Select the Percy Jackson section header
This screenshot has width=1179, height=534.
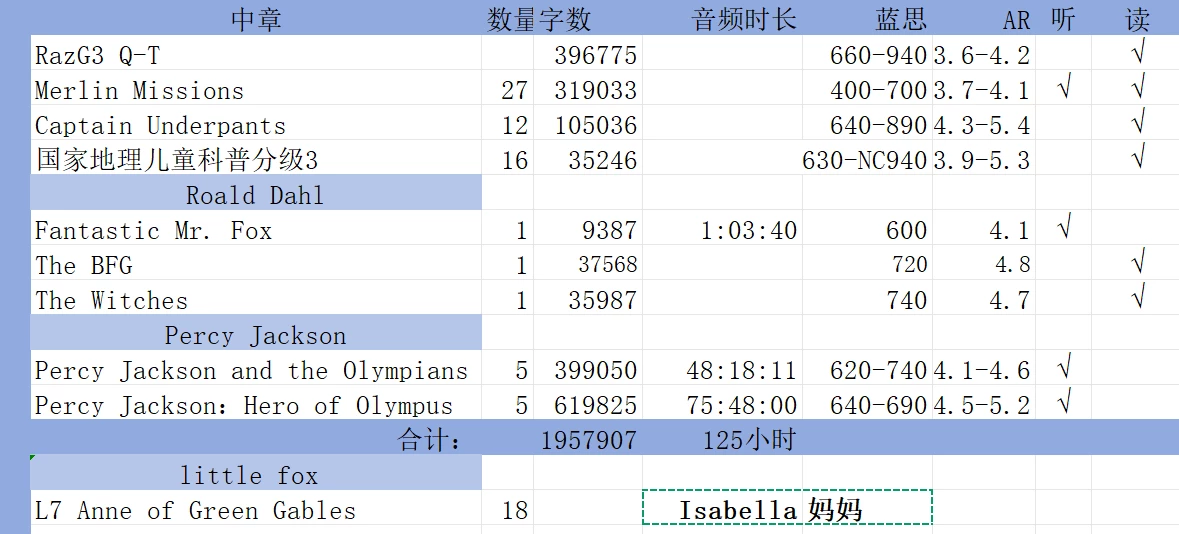click(x=256, y=333)
